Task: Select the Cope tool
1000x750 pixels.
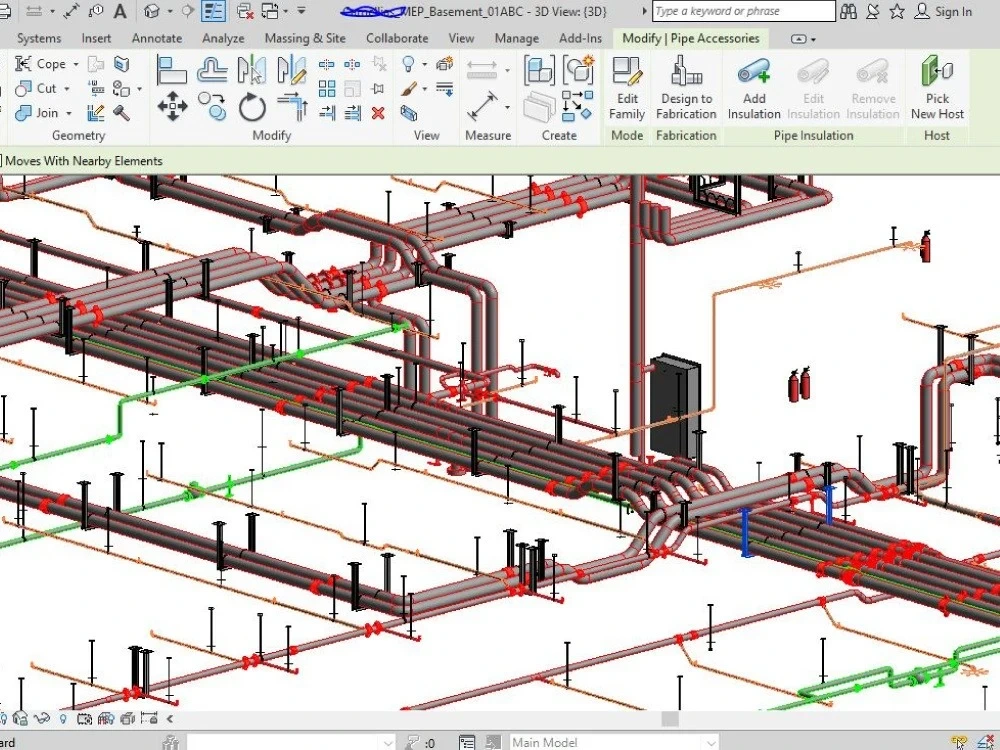Action: pyautogui.click(x=41, y=64)
